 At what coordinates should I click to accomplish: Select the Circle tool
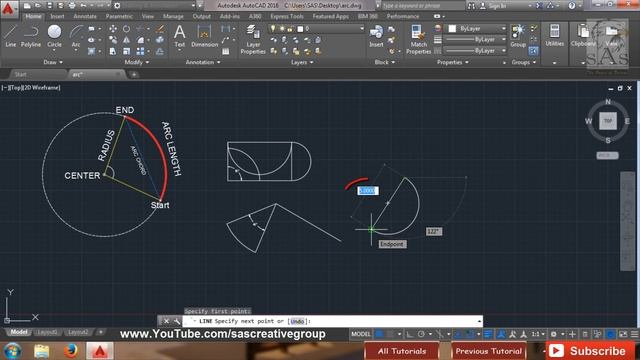54,36
